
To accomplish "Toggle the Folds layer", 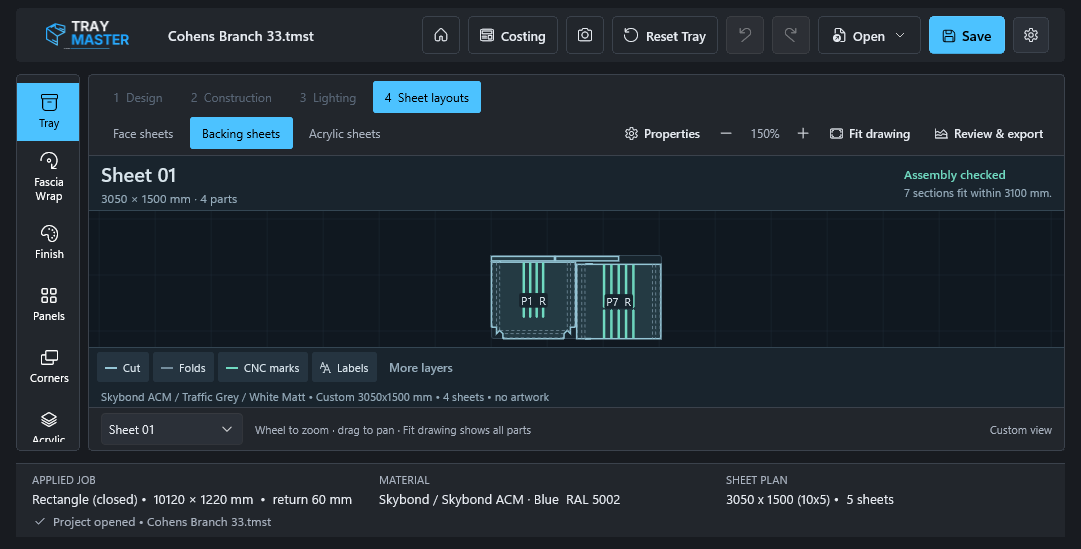I will [183, 368].
